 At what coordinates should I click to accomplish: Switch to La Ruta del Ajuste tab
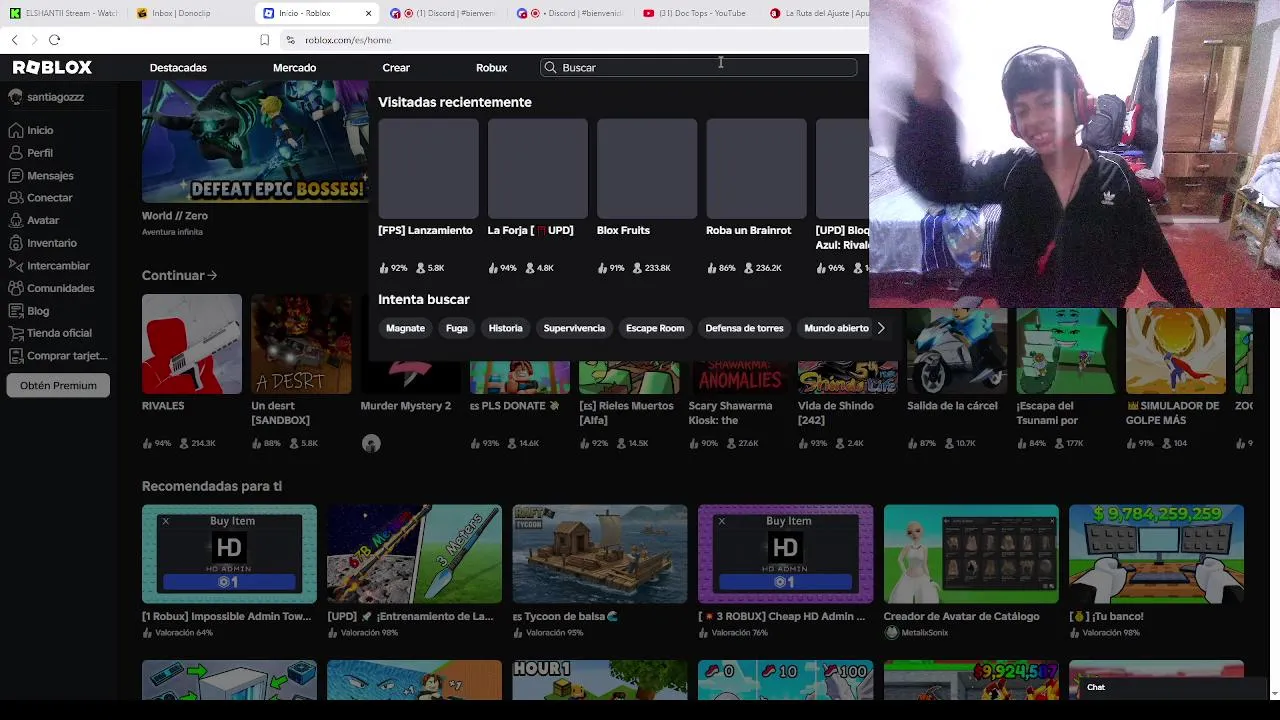click(818, 13)
